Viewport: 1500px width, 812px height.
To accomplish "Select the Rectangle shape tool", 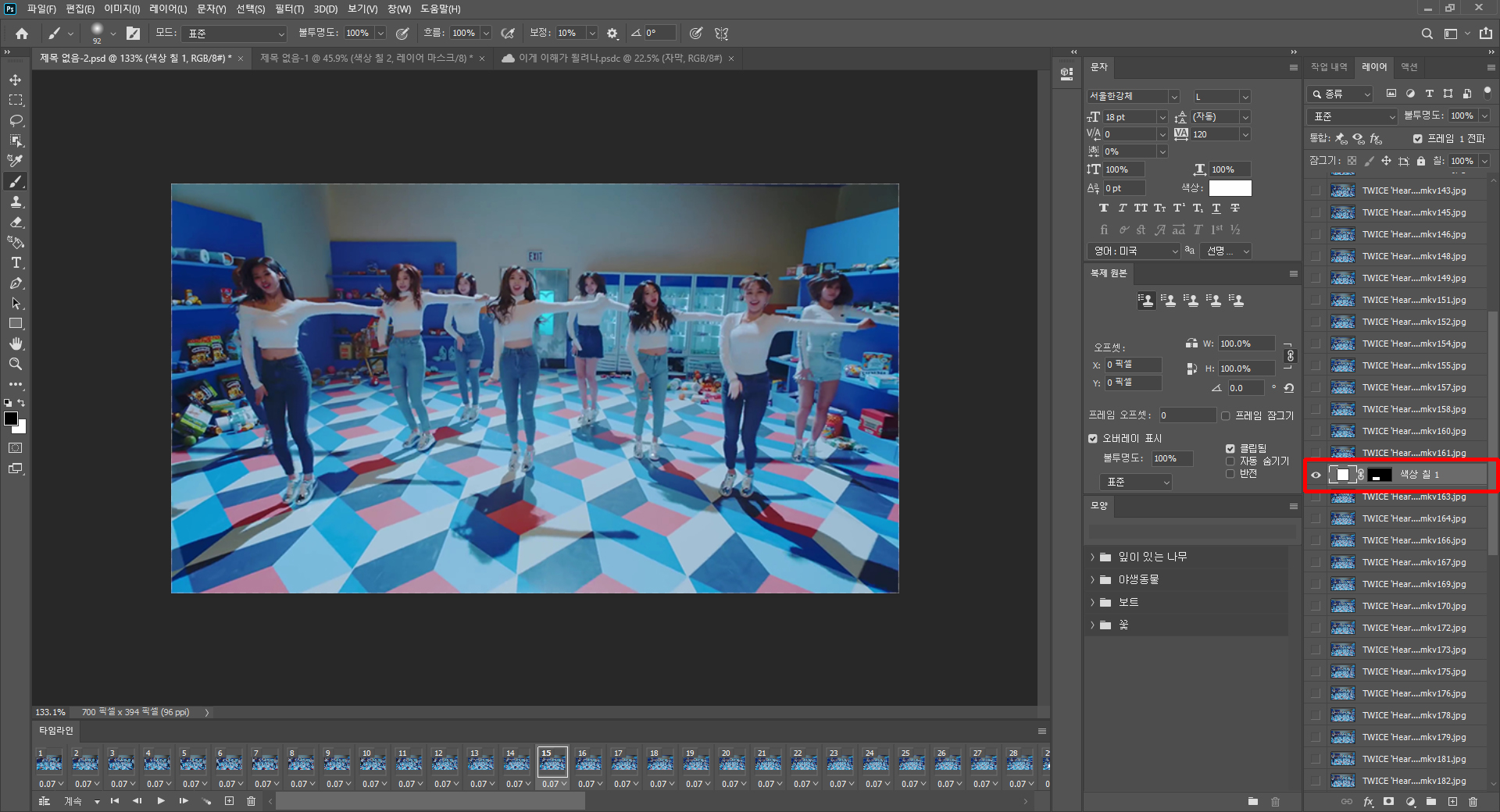I will [16, 323].
